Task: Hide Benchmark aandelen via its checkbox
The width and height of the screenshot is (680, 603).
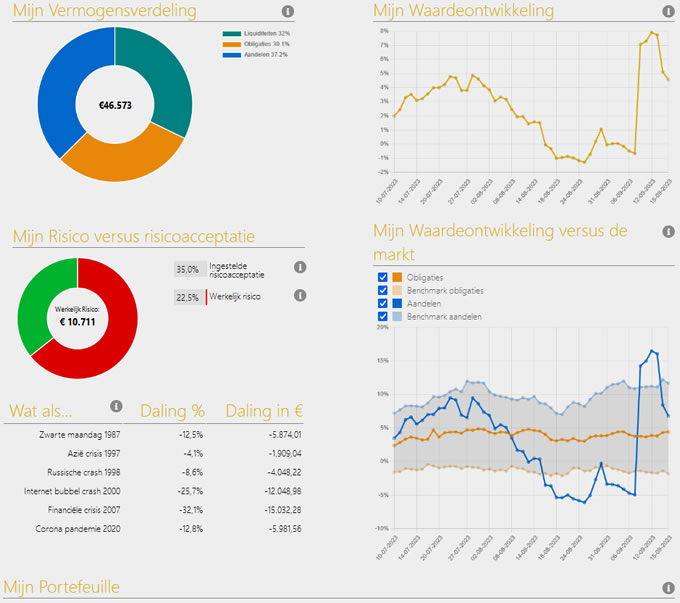Action: (381, 317)
